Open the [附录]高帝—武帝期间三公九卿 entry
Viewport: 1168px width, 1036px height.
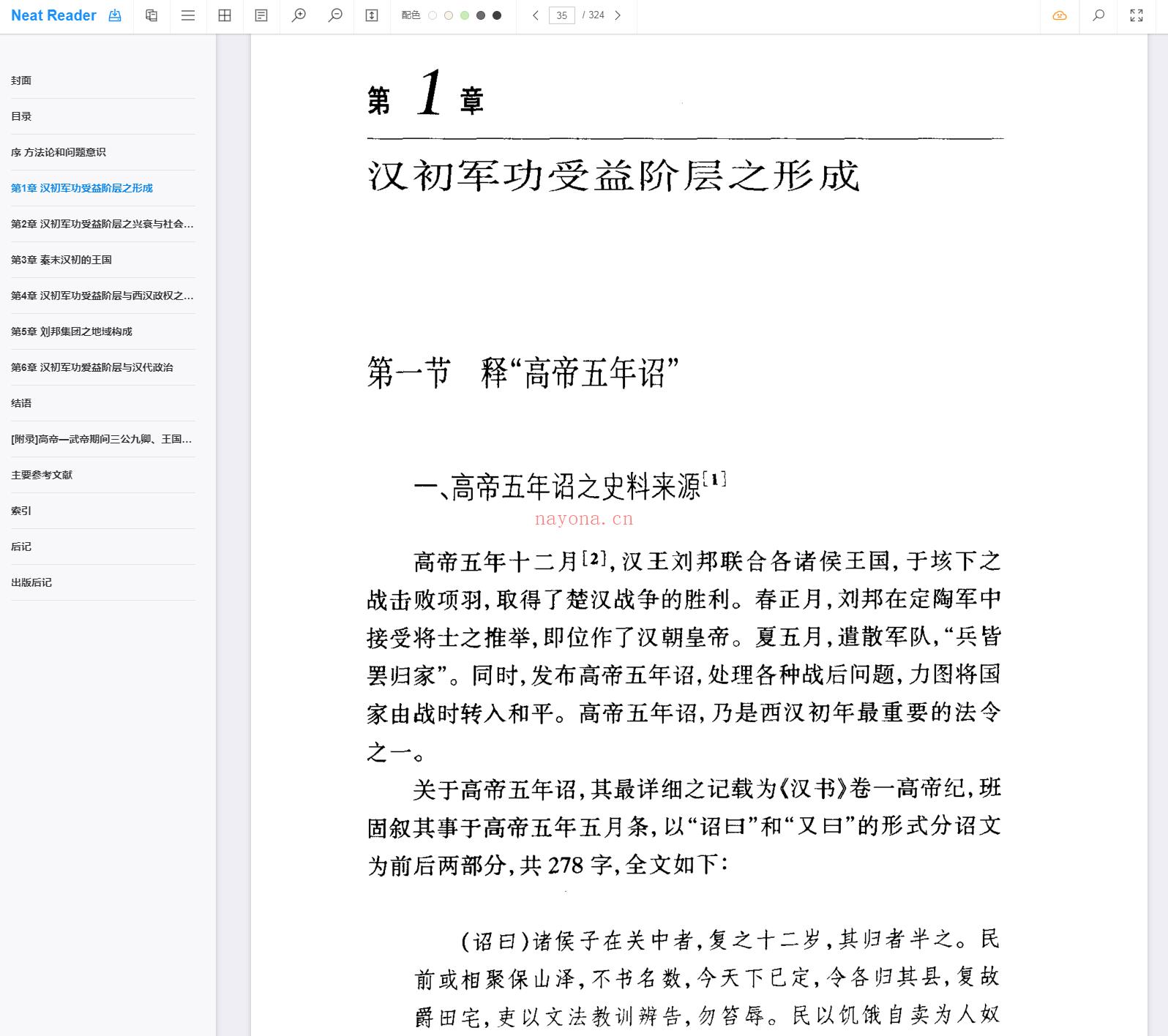coord(102,439)
